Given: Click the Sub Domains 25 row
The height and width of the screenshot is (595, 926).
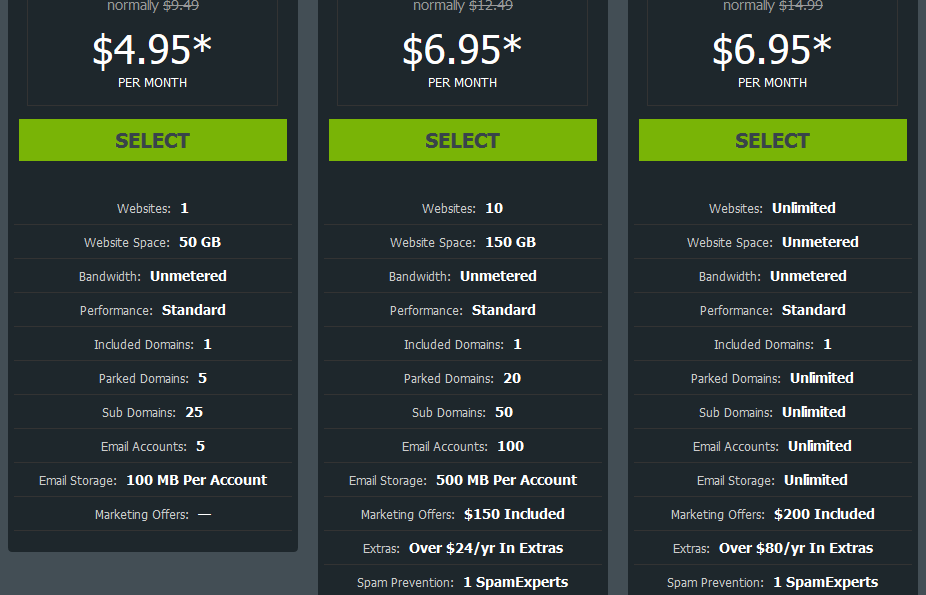Looking at the screenshot, I should (153, 412).
